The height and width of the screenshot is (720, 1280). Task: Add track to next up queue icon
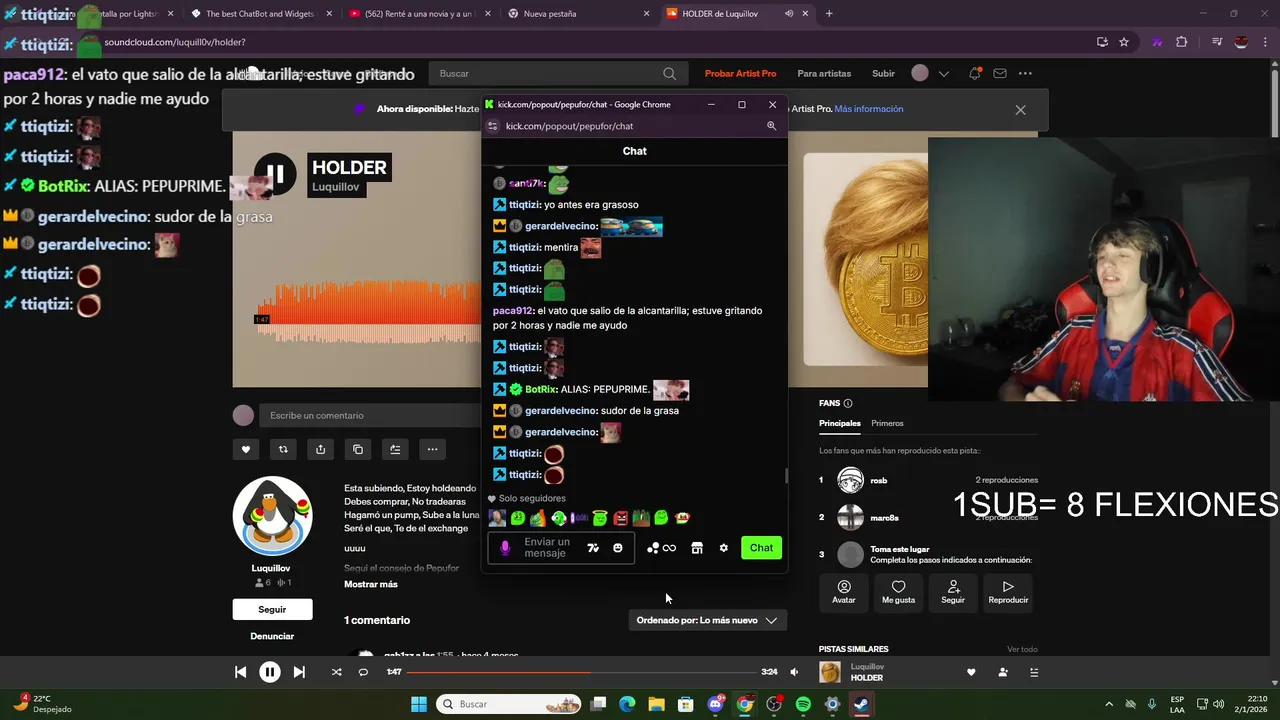click(x=395, y=450)
